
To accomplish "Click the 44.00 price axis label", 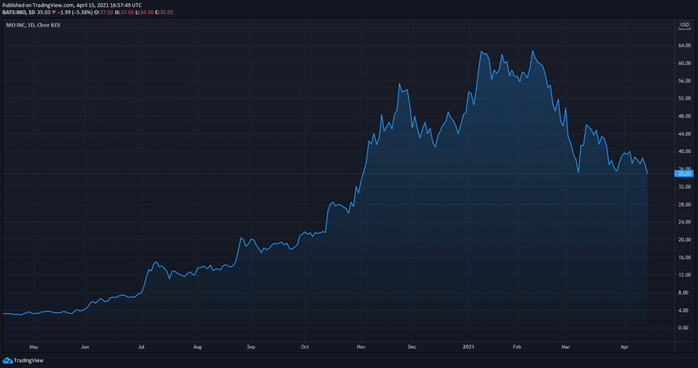I will [x=685, y=134].
